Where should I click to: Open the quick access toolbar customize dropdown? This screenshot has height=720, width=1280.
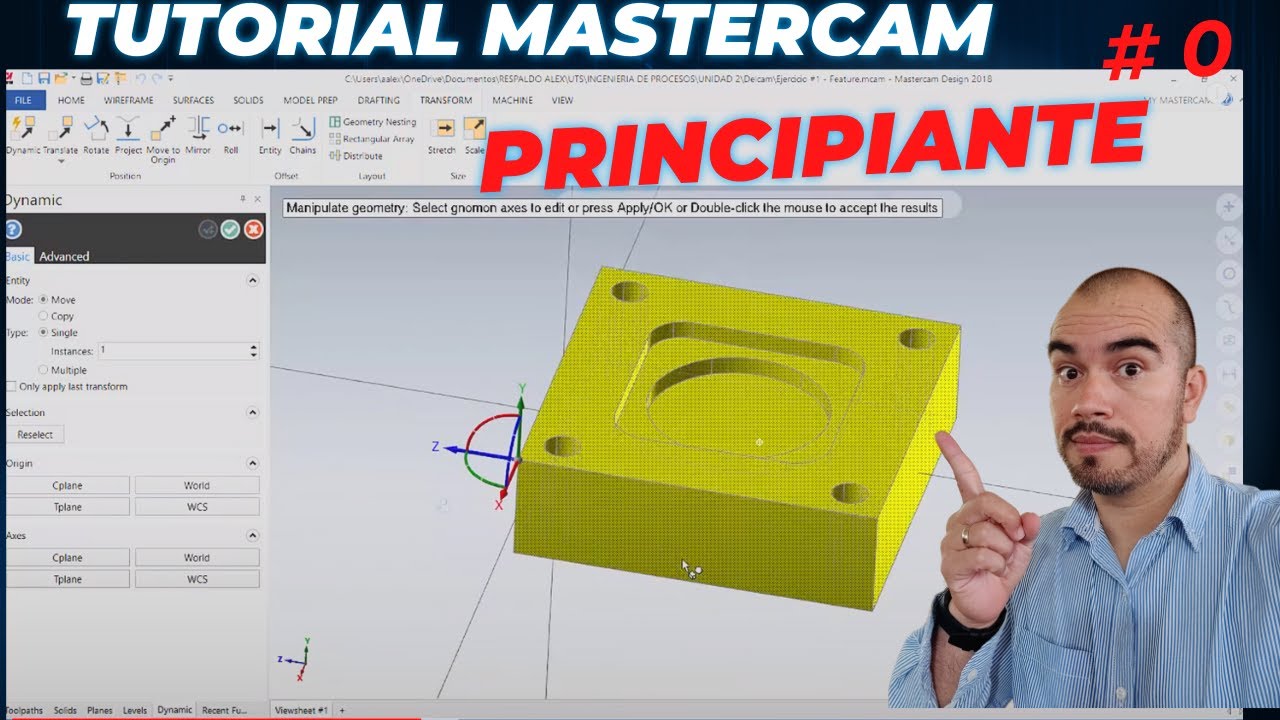pyautogui.click(x=171, y=78)
